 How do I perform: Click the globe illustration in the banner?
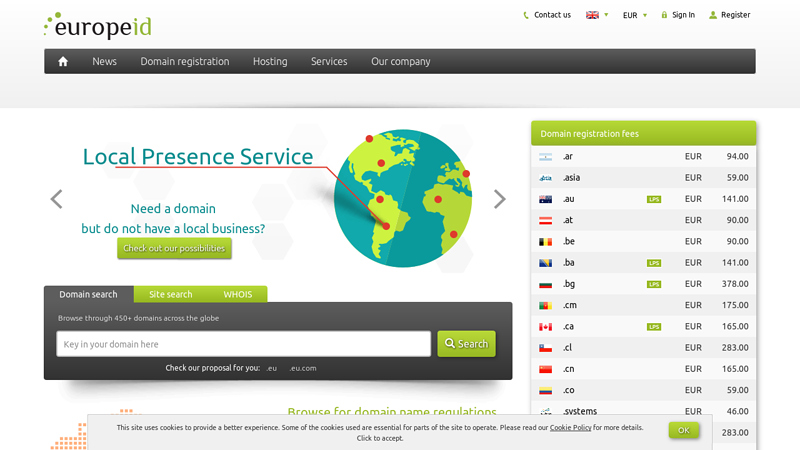[x=403, y=198]
